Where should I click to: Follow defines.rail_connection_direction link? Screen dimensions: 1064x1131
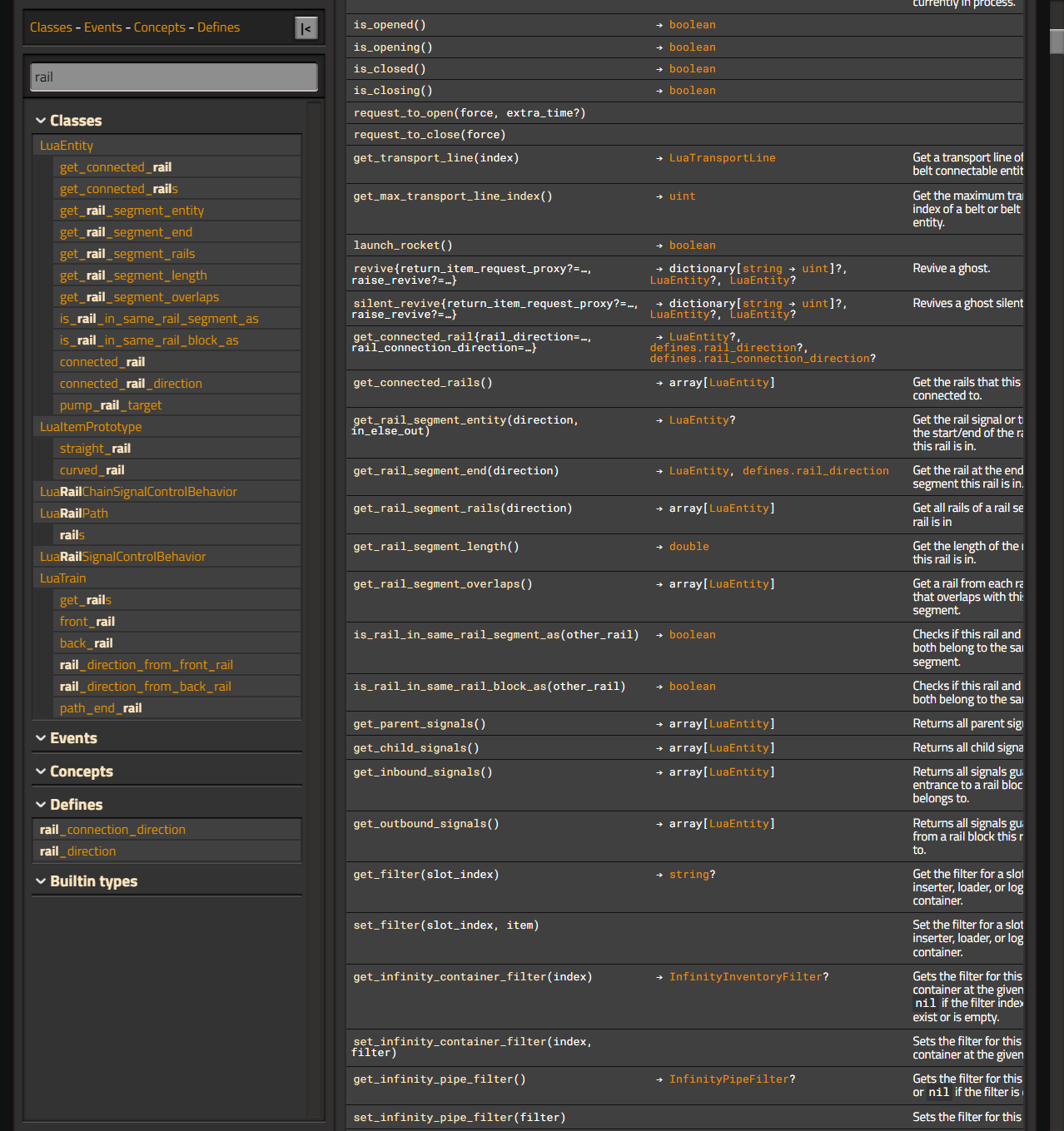point(759,359)
